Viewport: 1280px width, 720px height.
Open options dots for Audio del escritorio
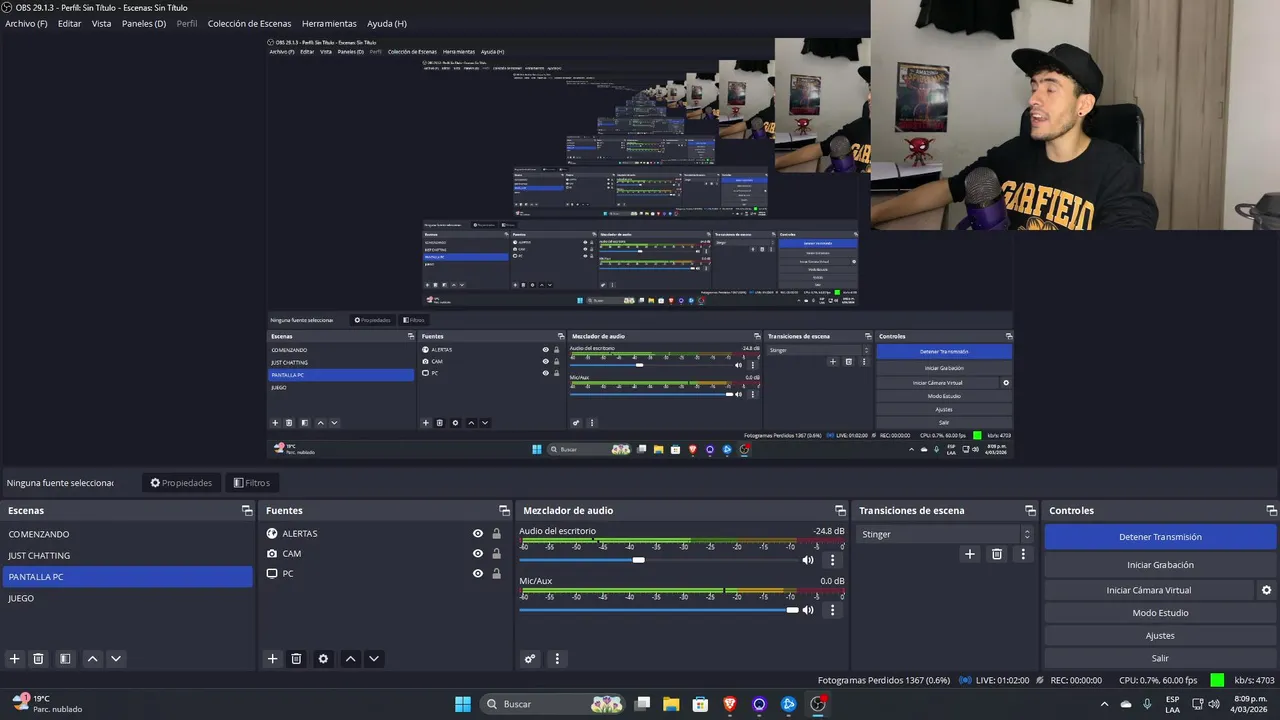(832, 560)
